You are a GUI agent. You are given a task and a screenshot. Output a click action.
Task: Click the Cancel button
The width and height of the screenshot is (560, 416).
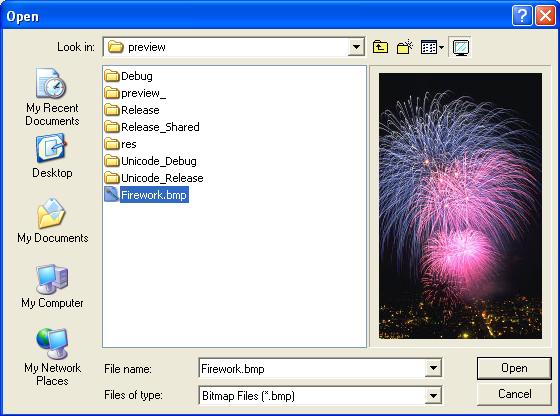coord(514,394)
